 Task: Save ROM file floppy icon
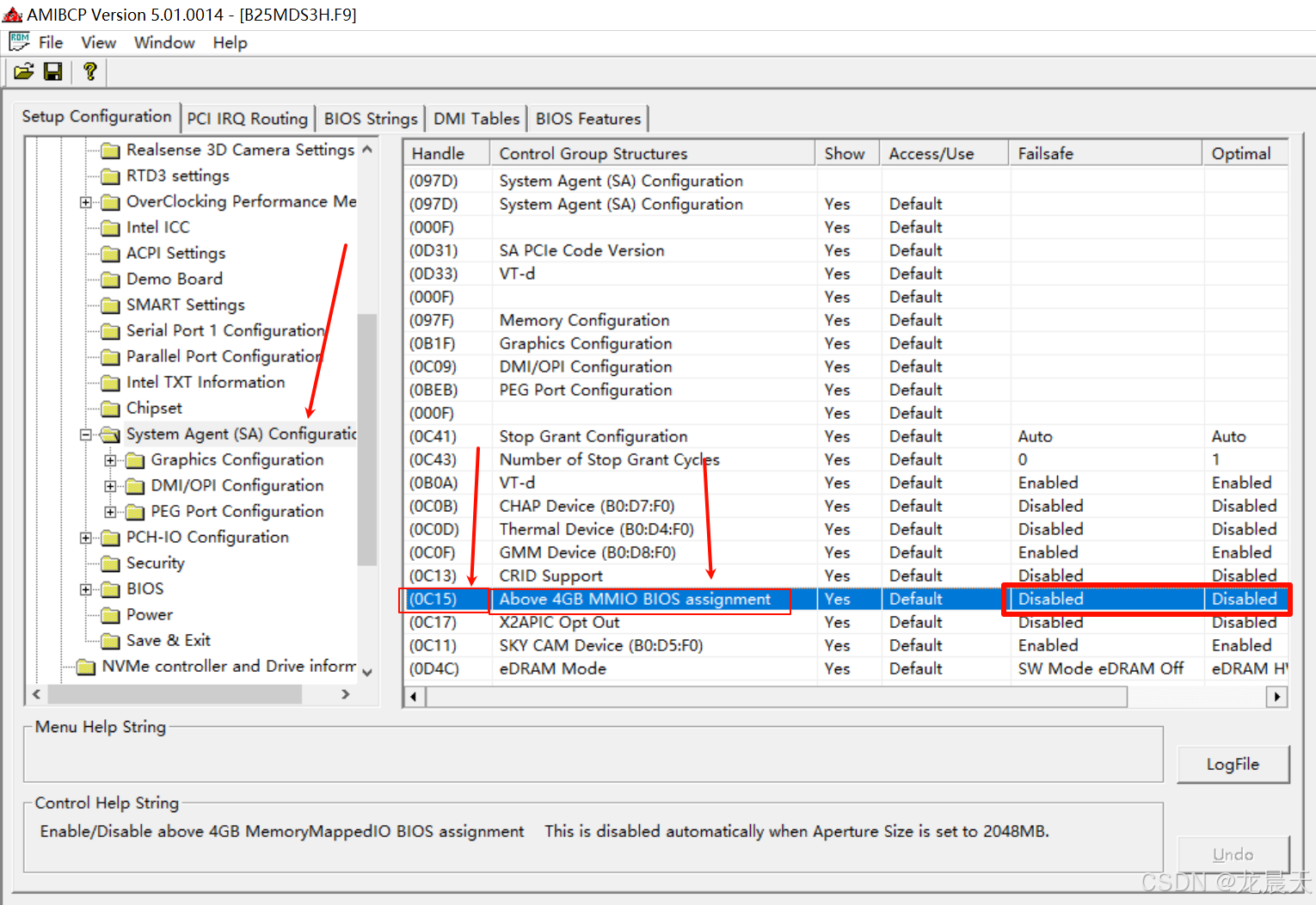coord(52,71)
